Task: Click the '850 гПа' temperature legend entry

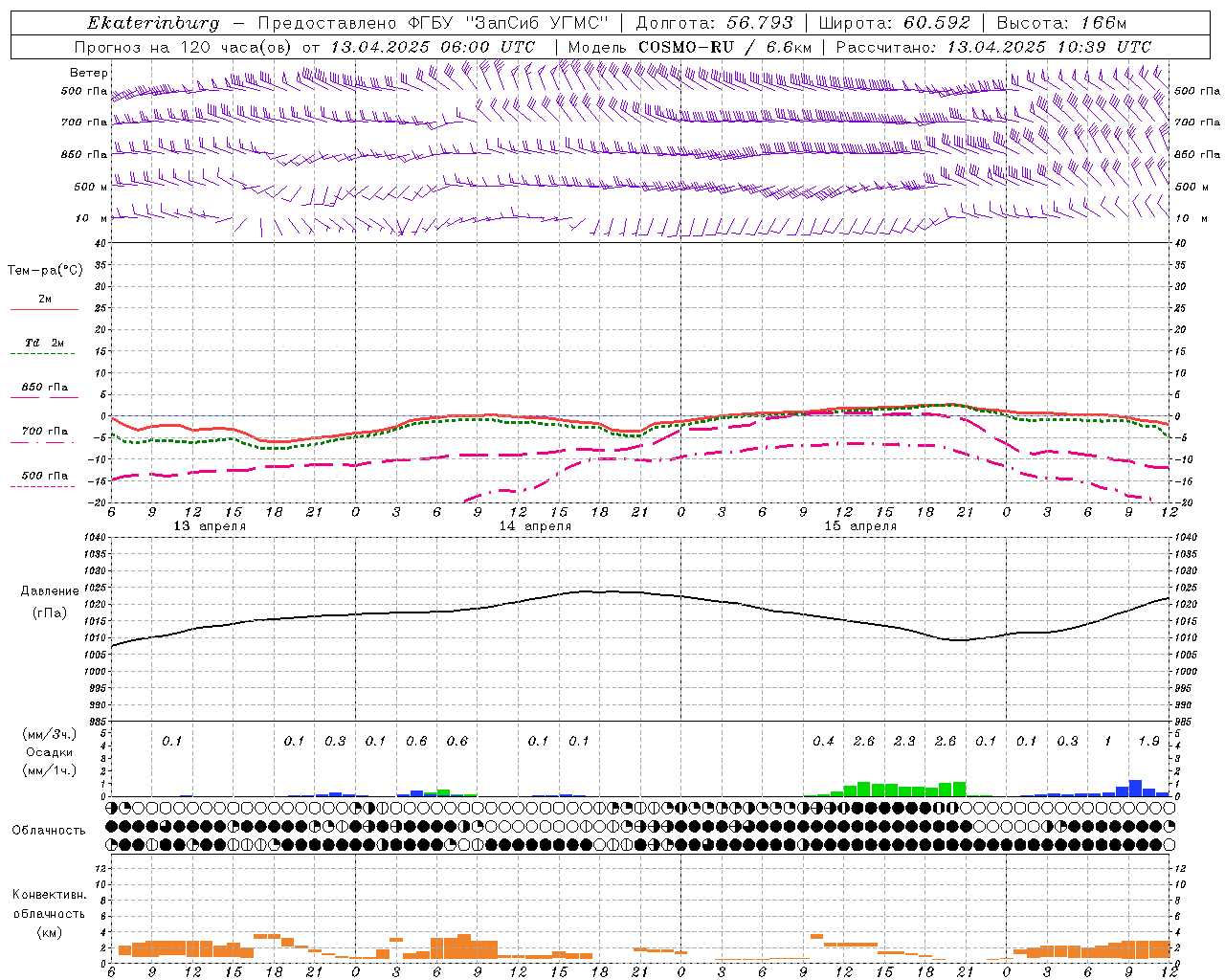Action: (x=45, y=388)
